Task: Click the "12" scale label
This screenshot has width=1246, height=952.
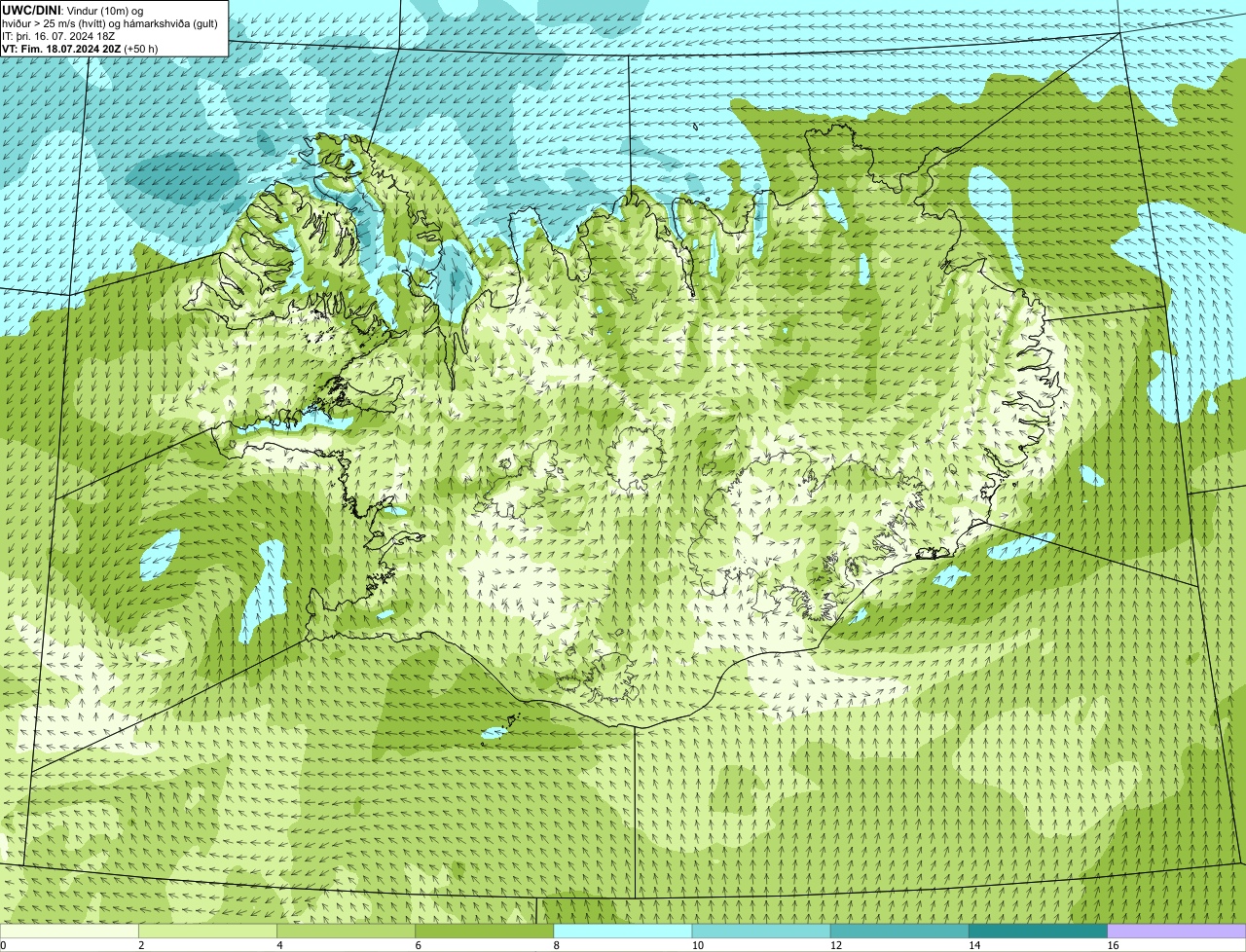Action: tap(836, 945)
